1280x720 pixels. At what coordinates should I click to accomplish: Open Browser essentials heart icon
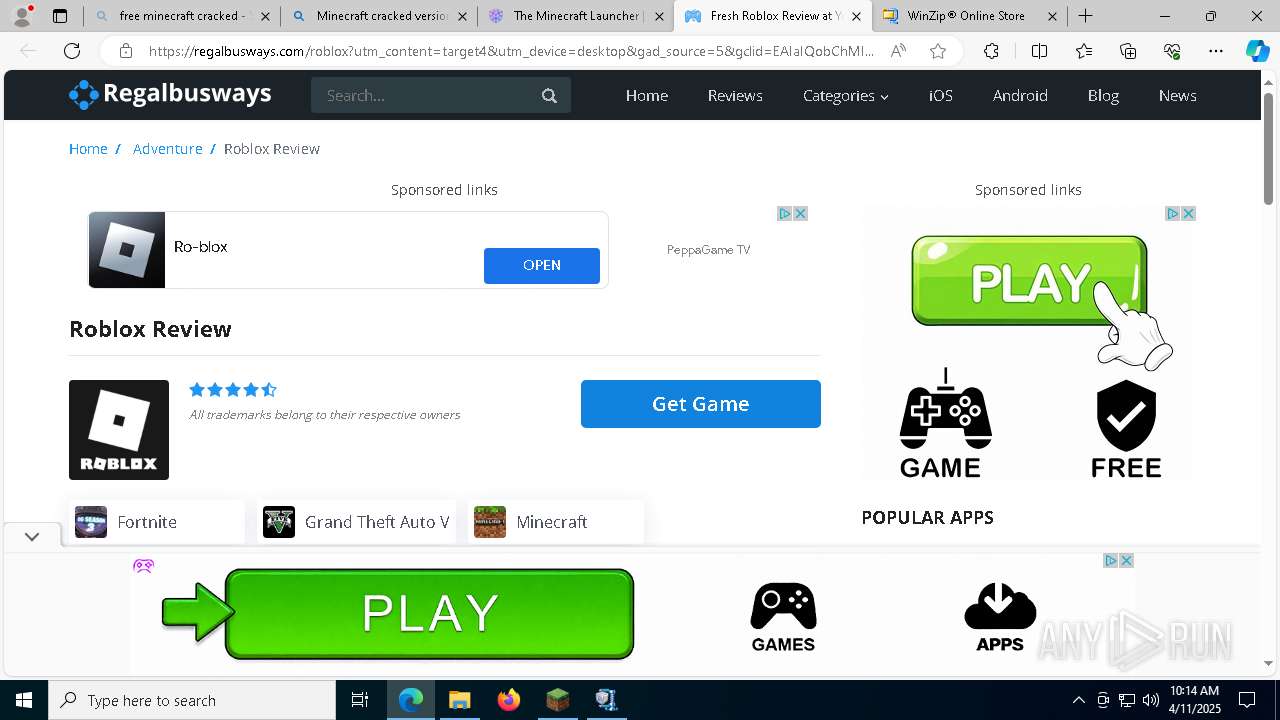click(1172, 51)
